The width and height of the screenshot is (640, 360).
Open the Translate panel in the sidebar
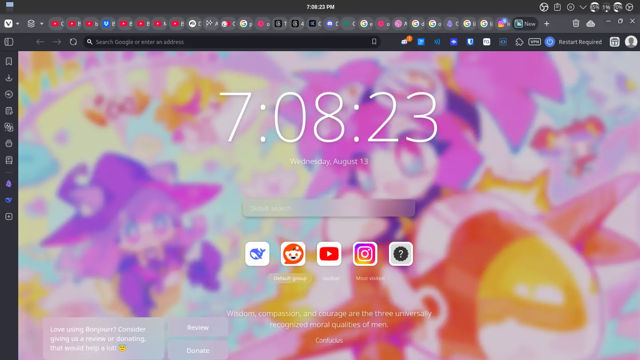9,127
